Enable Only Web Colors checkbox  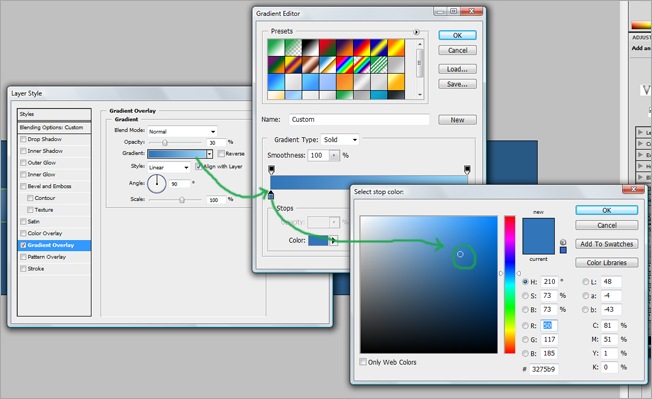(363, 362)
